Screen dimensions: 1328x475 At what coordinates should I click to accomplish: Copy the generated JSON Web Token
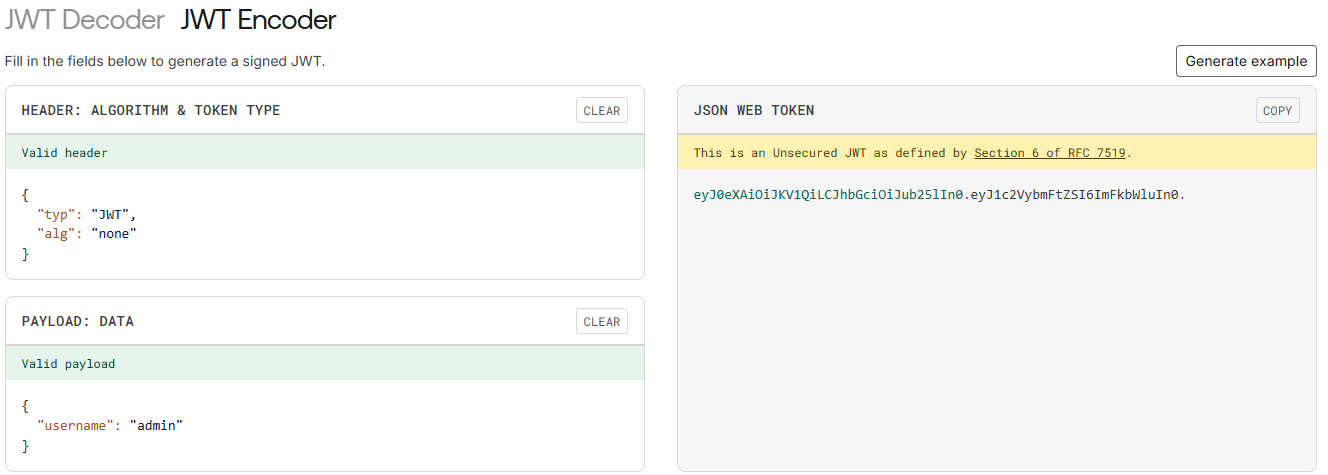[1277, 111]
